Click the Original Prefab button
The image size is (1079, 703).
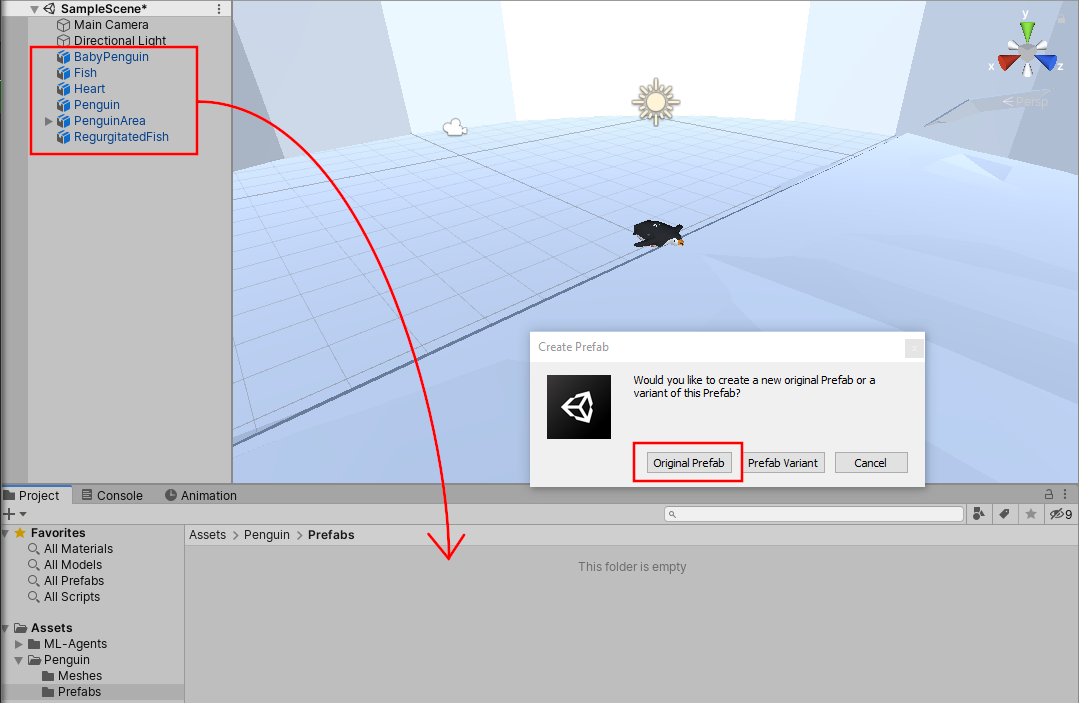click(687, 462)
